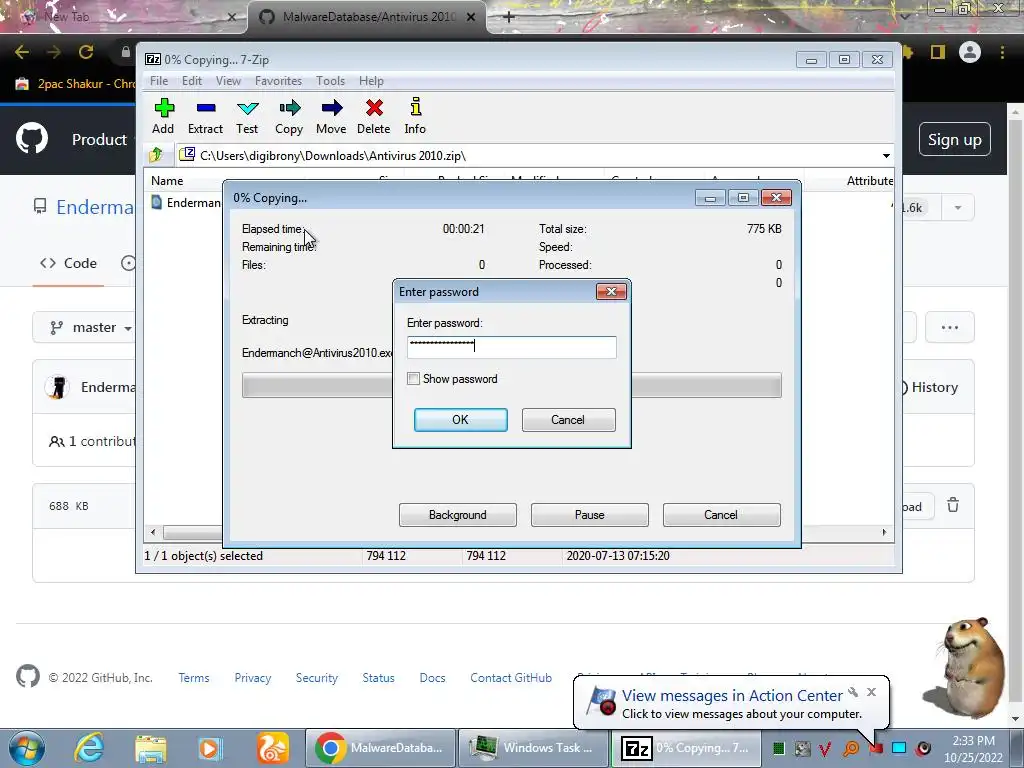Click the Add toolbar icon in 7-Zip
The width and height of the screenshot is (1024, 768).
(163, 116)
